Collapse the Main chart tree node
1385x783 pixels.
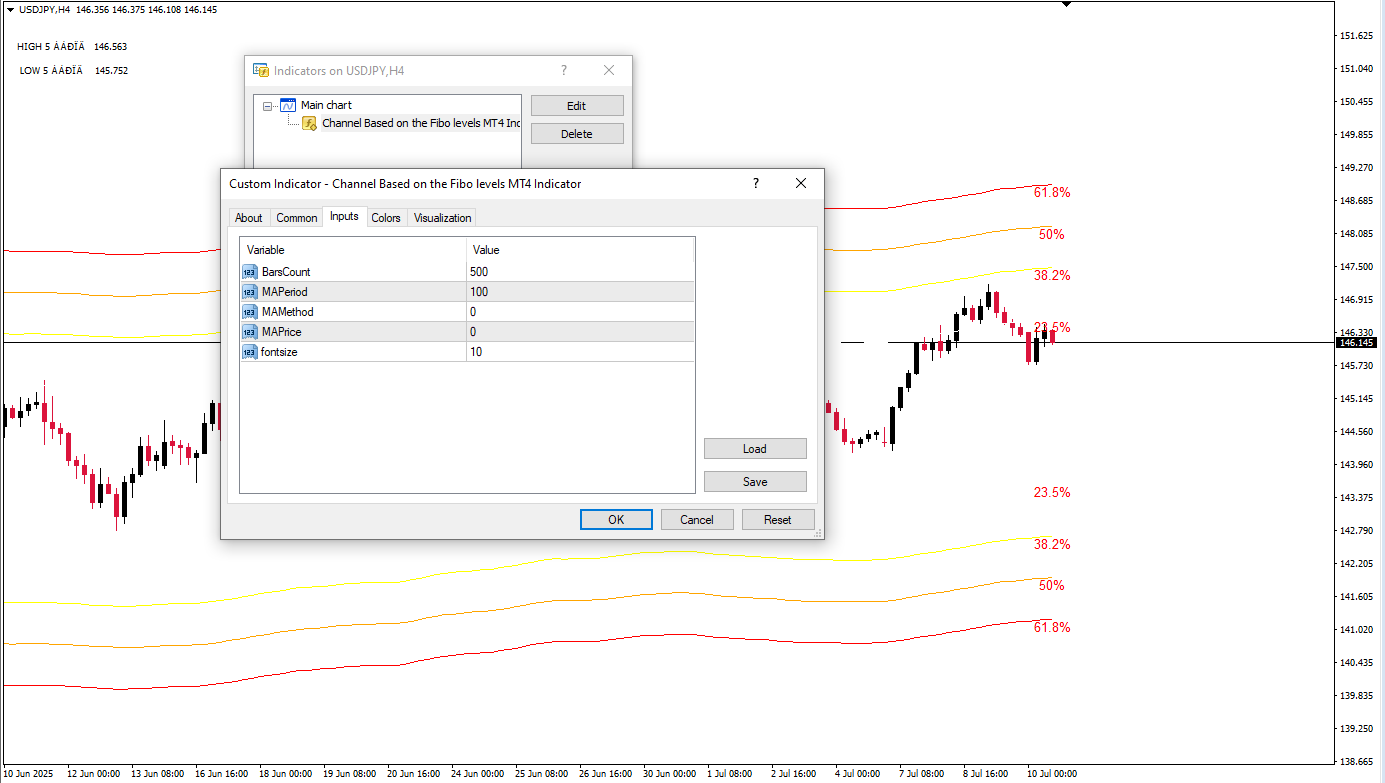[268, 105]
